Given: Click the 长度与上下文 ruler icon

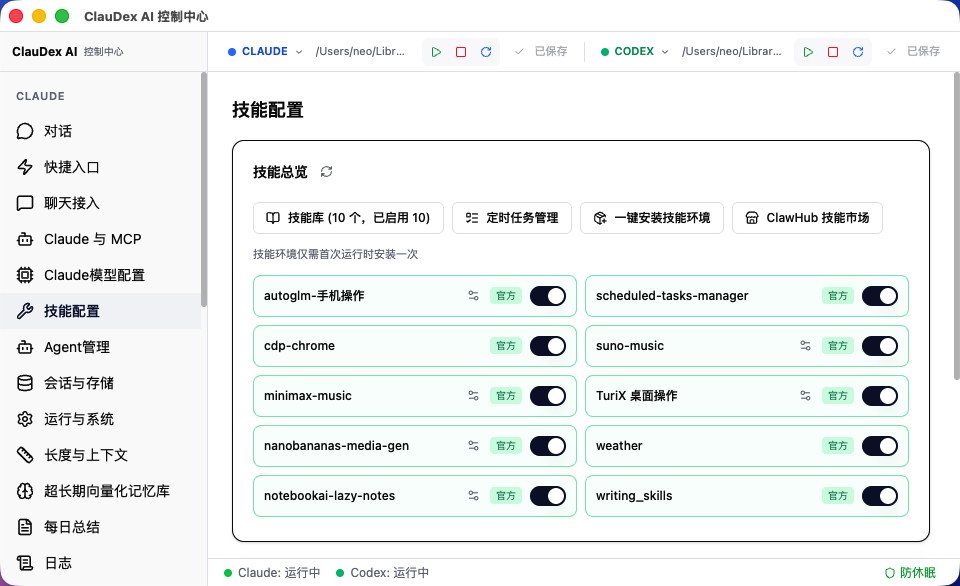Looking at the screenshot, I should (24, 455).
